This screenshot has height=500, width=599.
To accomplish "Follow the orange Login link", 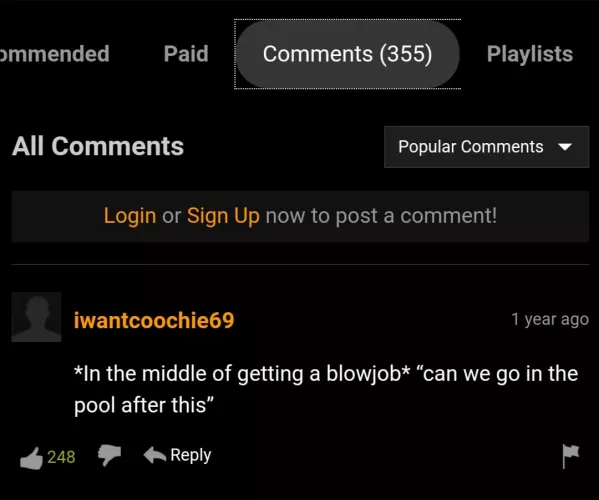I will [130, 216].
